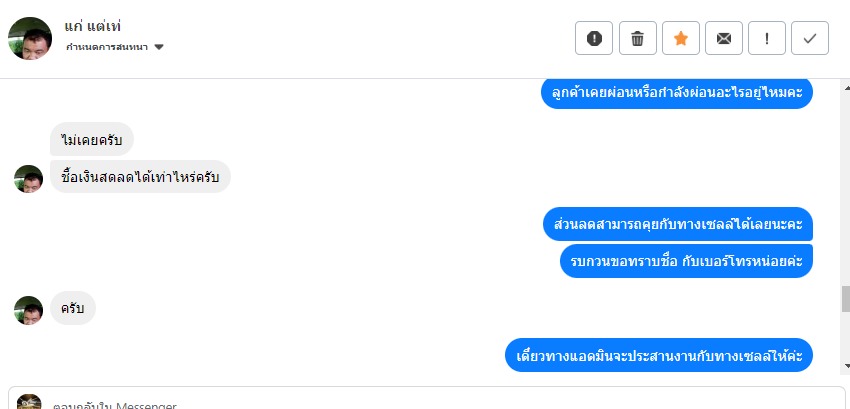
Task: Click the blue message รบกวนขอทราบชื่อ กับเบอร์โทรหน่อยค่ะ
Action: coord(686,260)
